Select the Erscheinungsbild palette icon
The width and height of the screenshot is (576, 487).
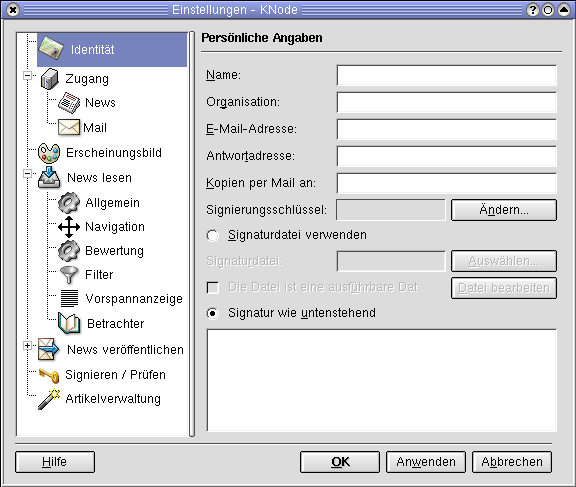[49, 153]
